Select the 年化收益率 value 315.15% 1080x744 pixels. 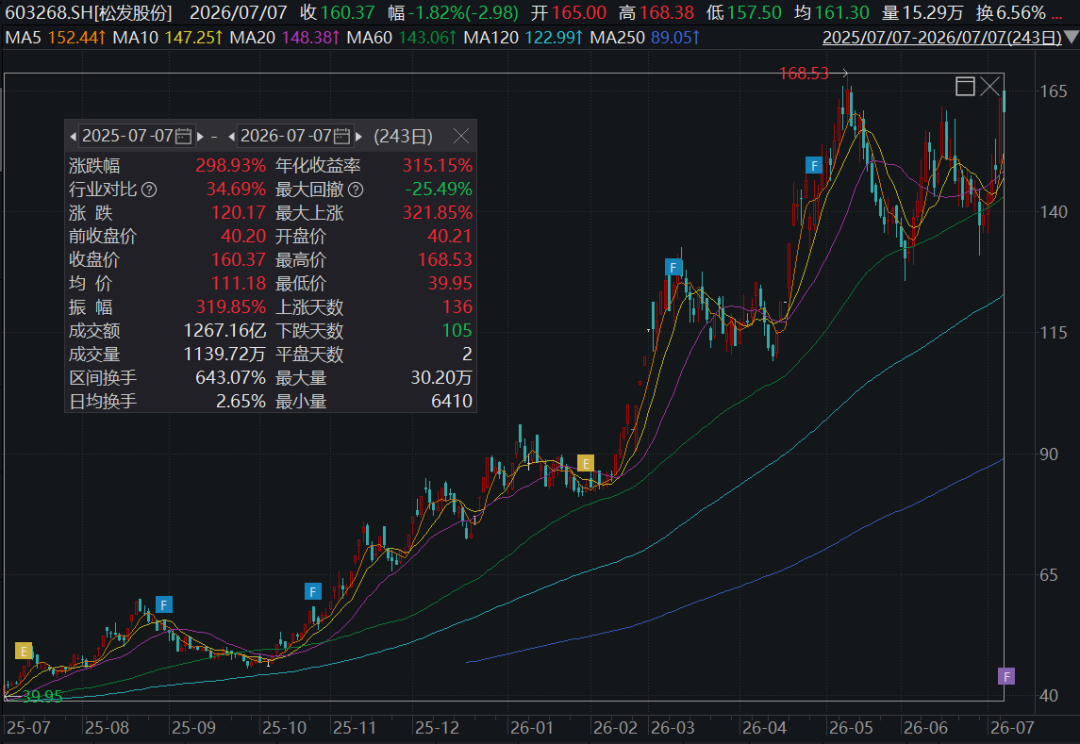(x=437, y=166)
